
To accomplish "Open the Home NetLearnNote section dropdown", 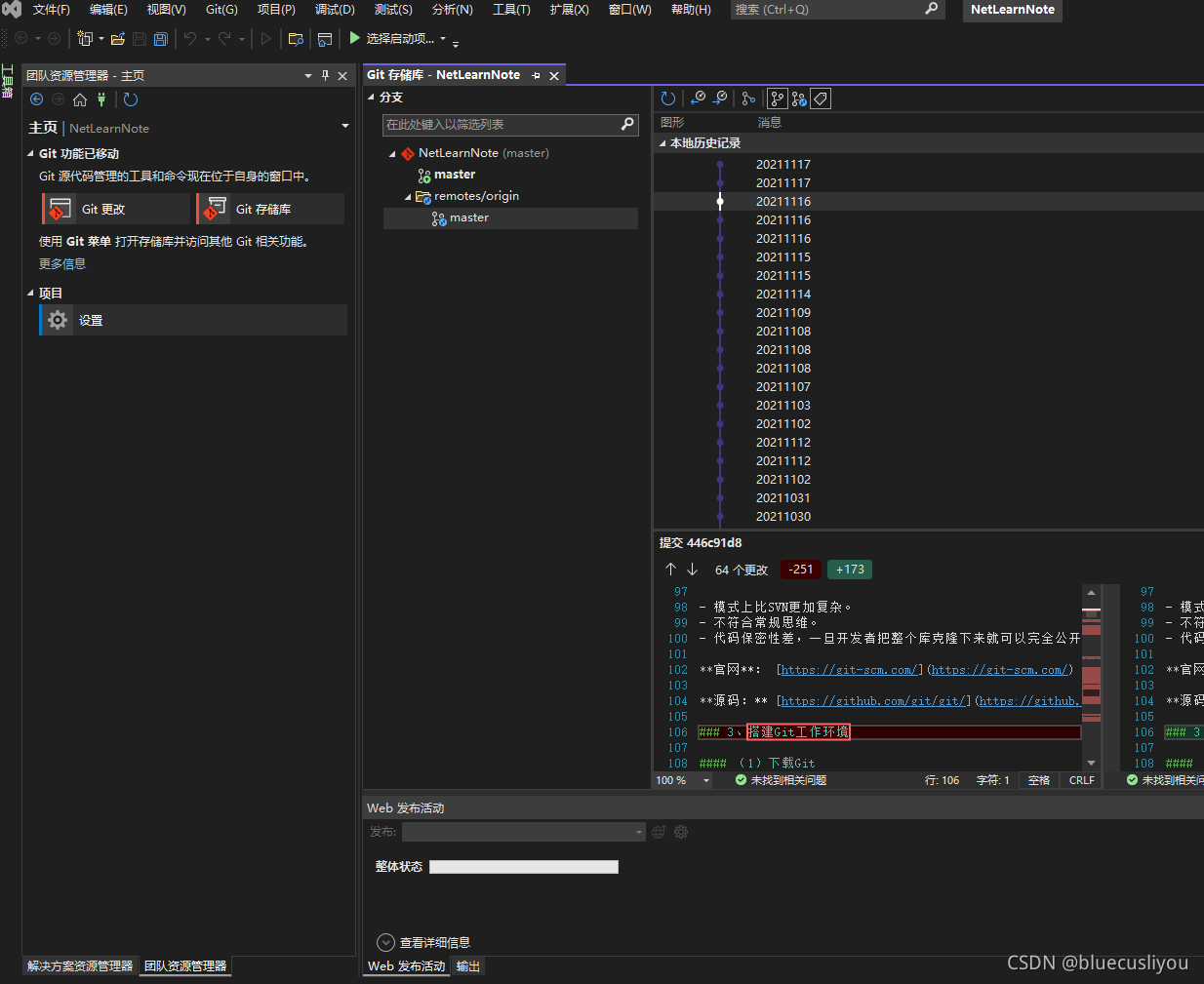I will tap(345, 127).
